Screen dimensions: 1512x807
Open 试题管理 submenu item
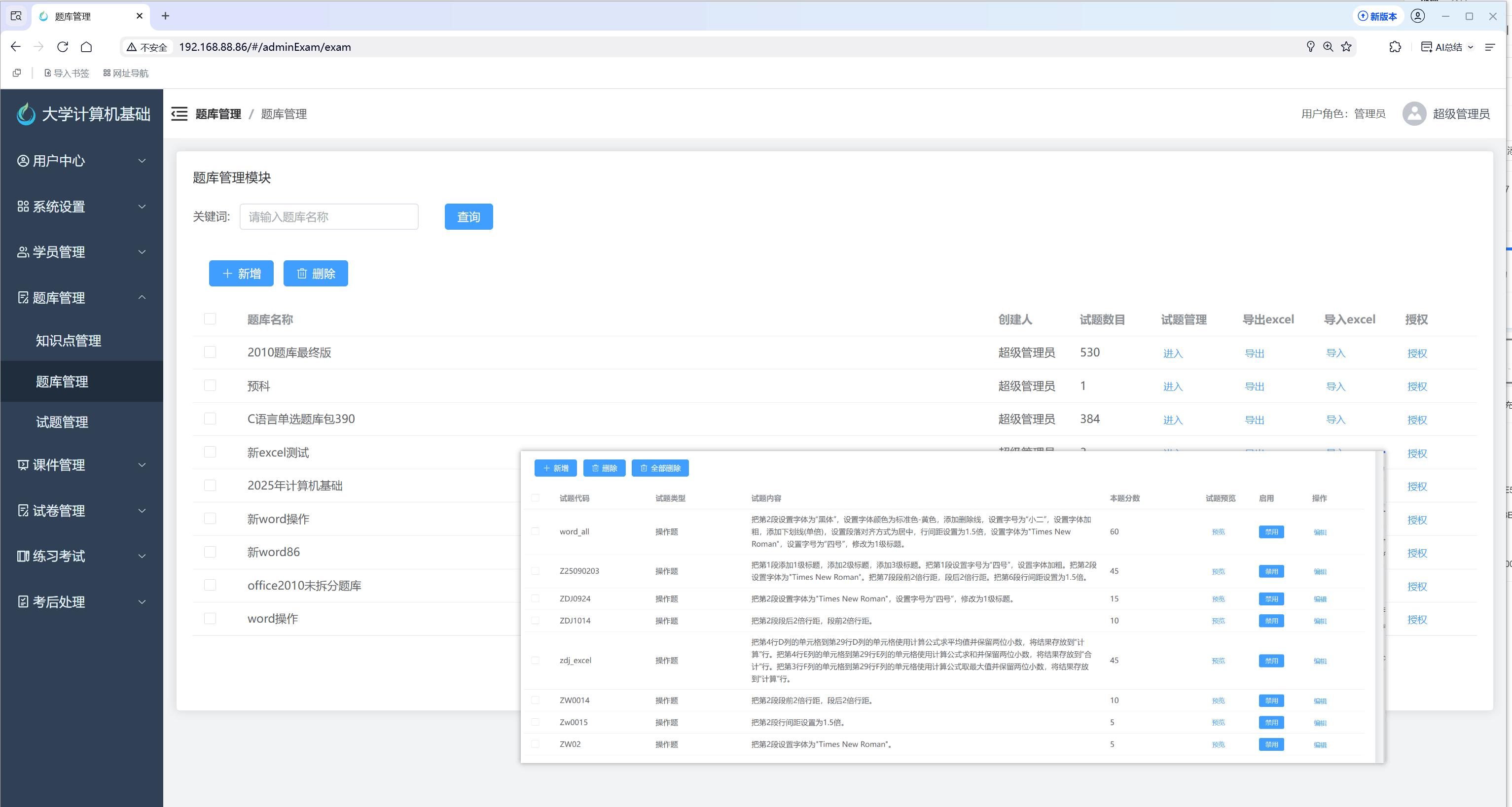(x=62, y=422)
